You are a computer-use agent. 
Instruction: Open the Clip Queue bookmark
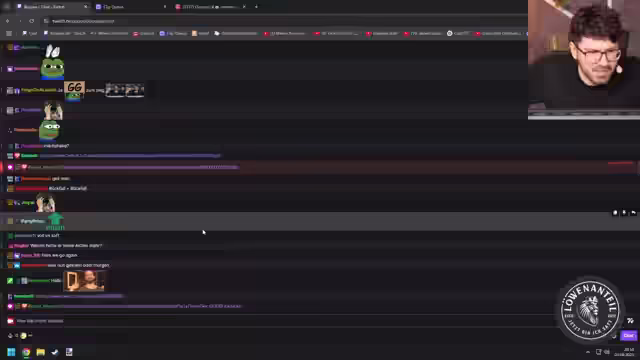point(173,33)
